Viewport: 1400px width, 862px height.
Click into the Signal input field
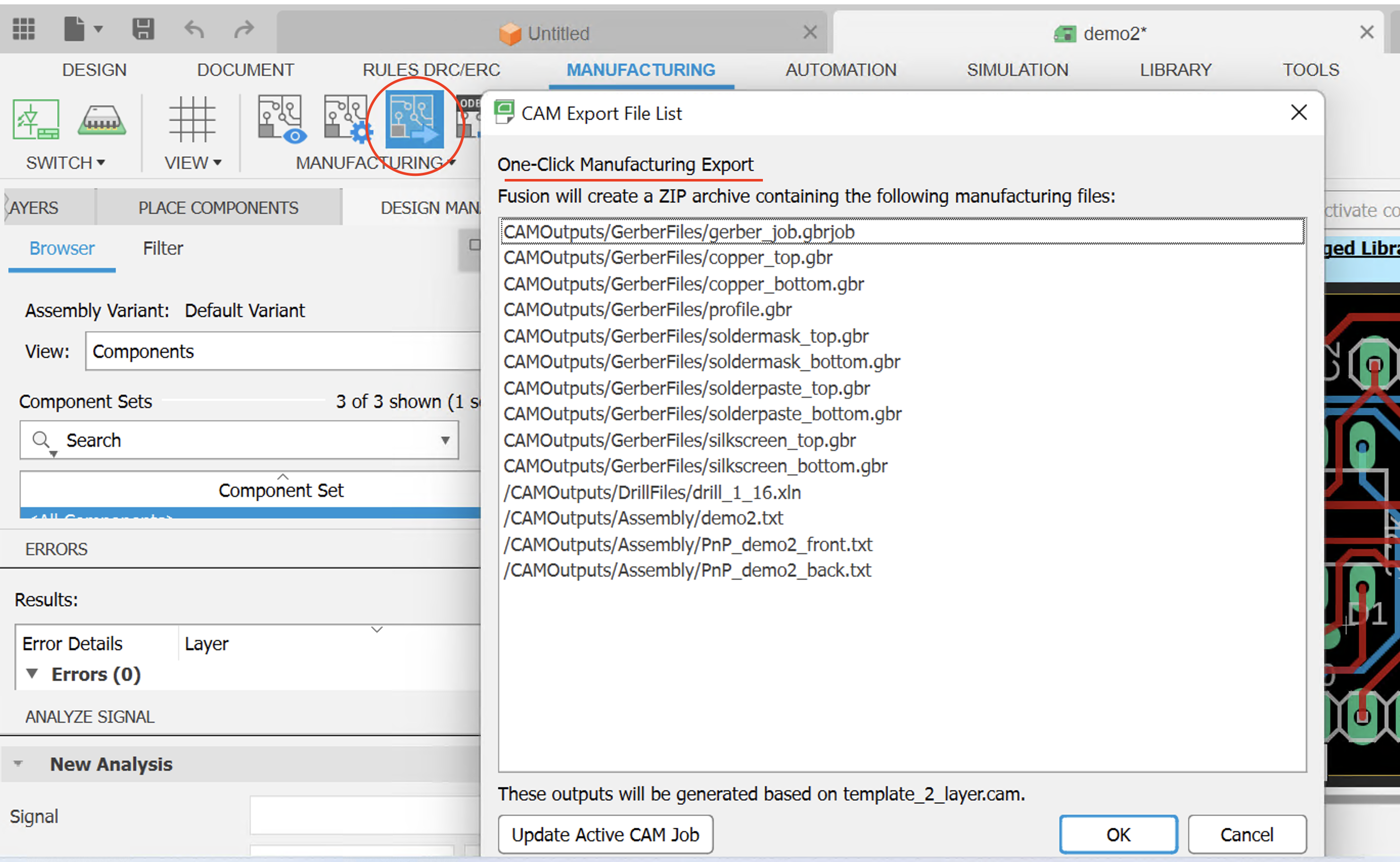tap(365, 816)
